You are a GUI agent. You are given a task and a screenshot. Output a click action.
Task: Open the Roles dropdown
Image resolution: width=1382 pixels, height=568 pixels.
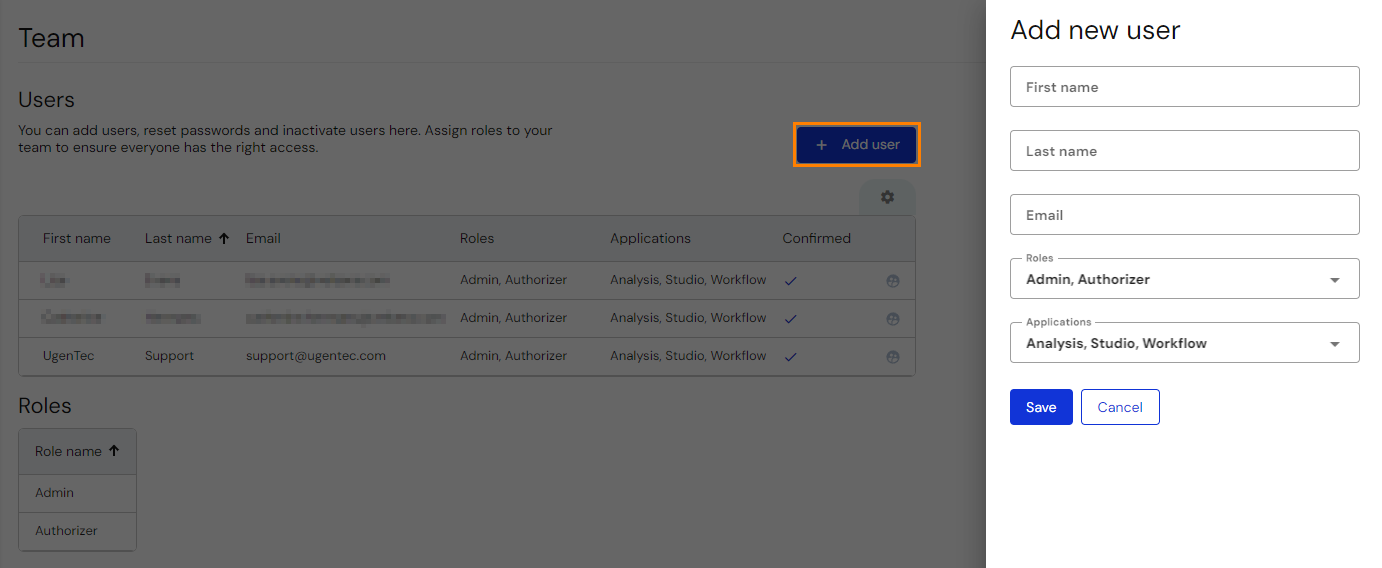click(1185, 279)
